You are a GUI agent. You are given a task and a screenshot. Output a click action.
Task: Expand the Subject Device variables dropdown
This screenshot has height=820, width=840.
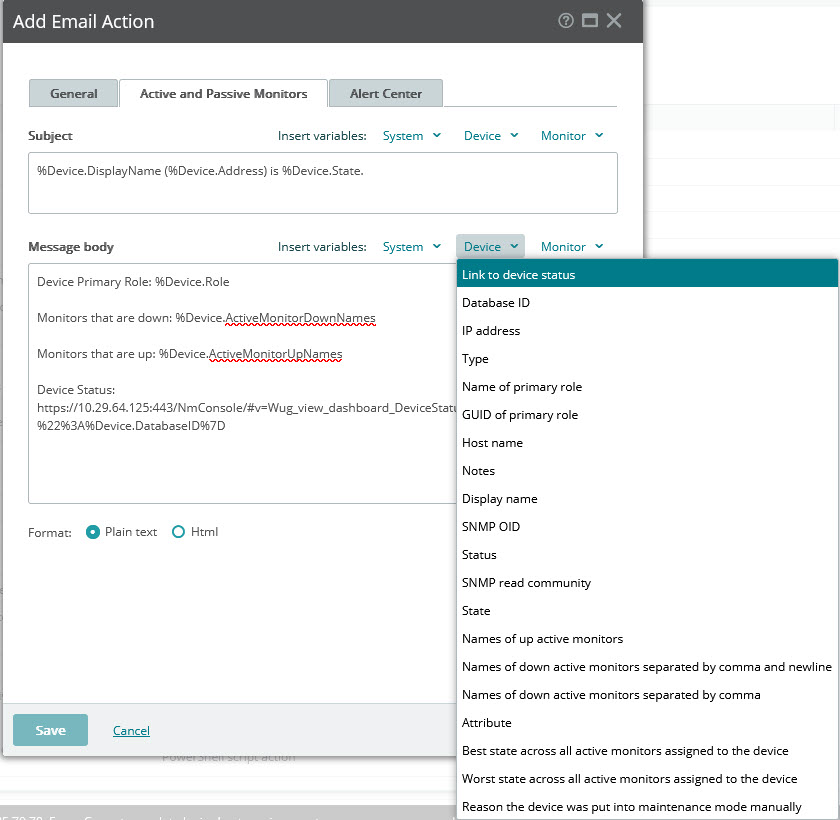[491, 136]
